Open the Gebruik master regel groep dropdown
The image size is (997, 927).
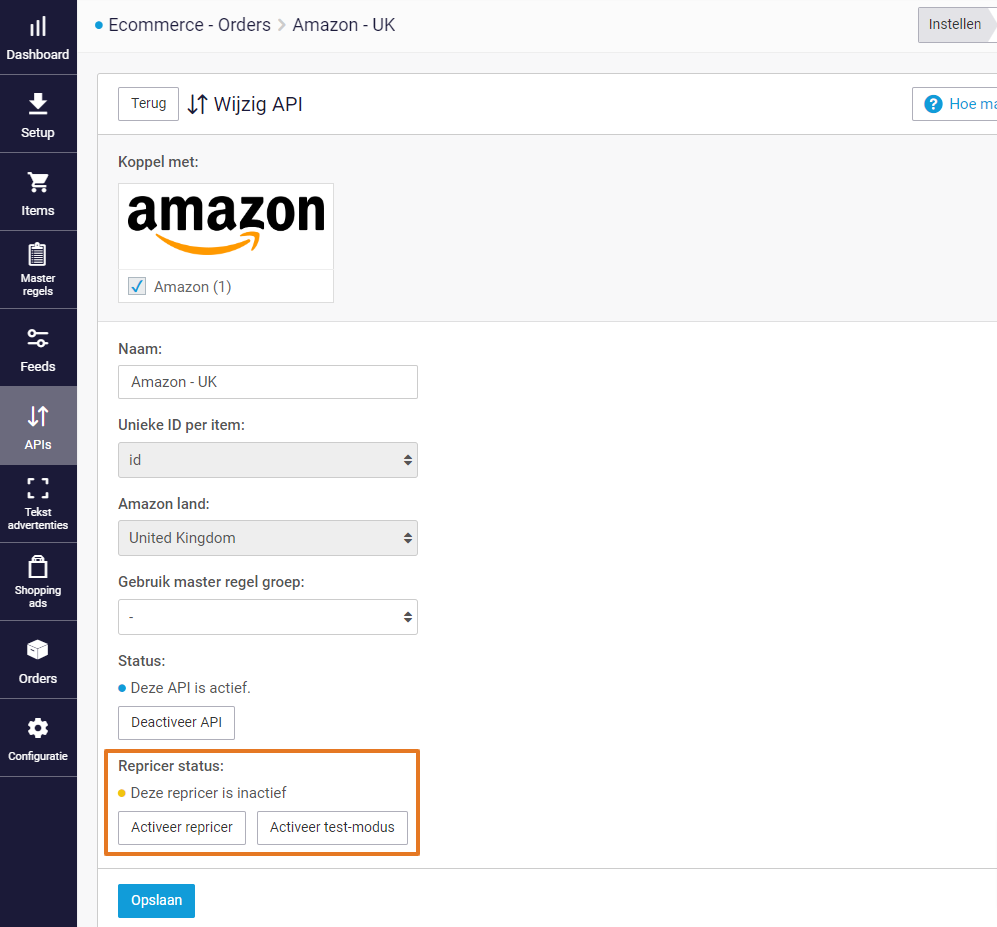pyautogui.click(x=268, y=617)
